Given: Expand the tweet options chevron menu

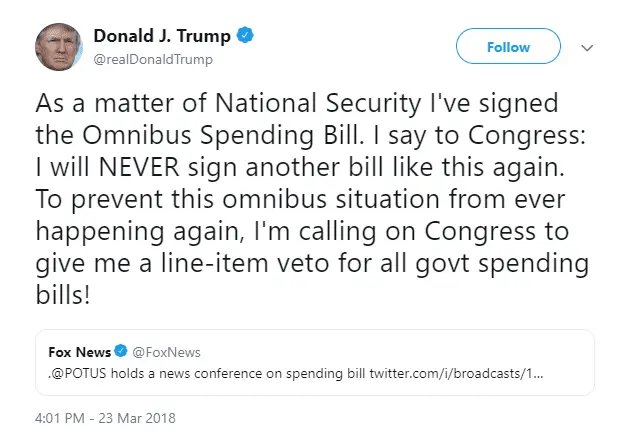Looking at the screenshot, I should (587, 47).
